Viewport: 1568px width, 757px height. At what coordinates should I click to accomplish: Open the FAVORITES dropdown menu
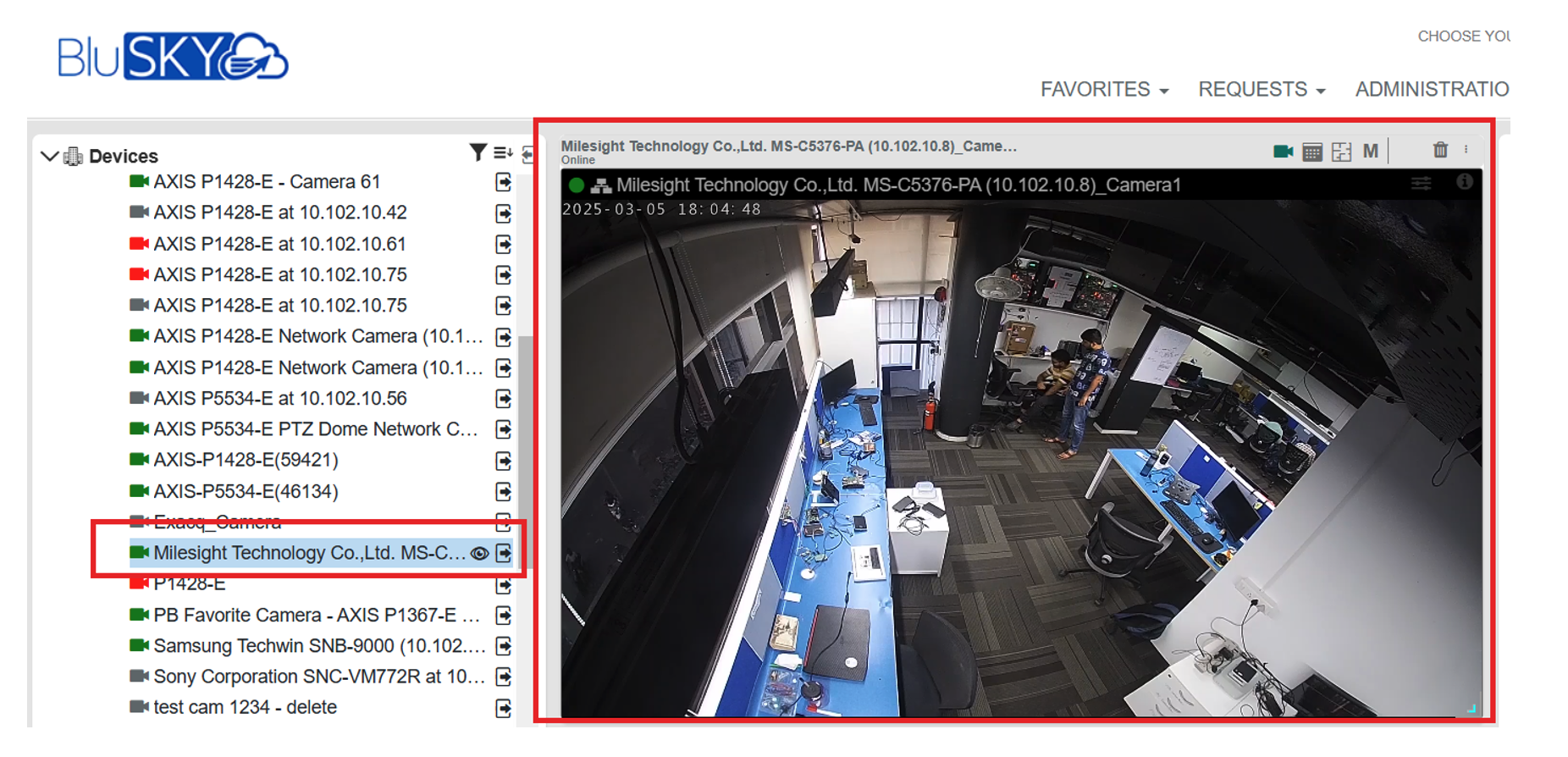pyautogui.click(x=1104, y=89)
